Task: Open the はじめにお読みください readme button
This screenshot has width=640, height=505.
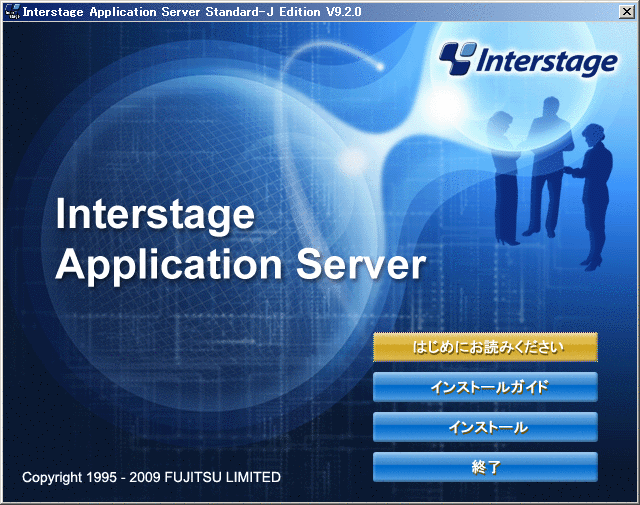Action: [485, 347]
